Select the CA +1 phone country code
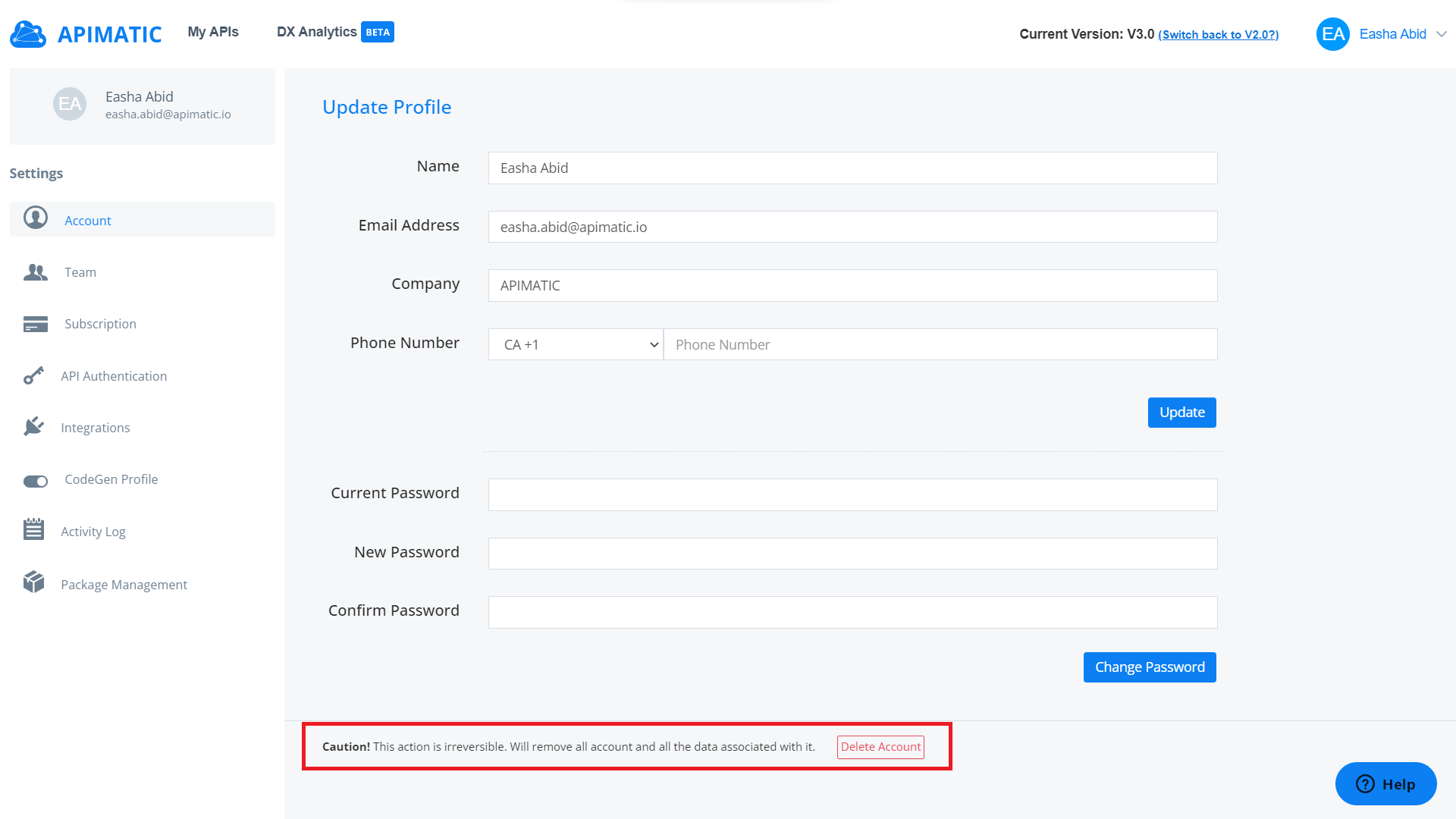 [575, 344]
